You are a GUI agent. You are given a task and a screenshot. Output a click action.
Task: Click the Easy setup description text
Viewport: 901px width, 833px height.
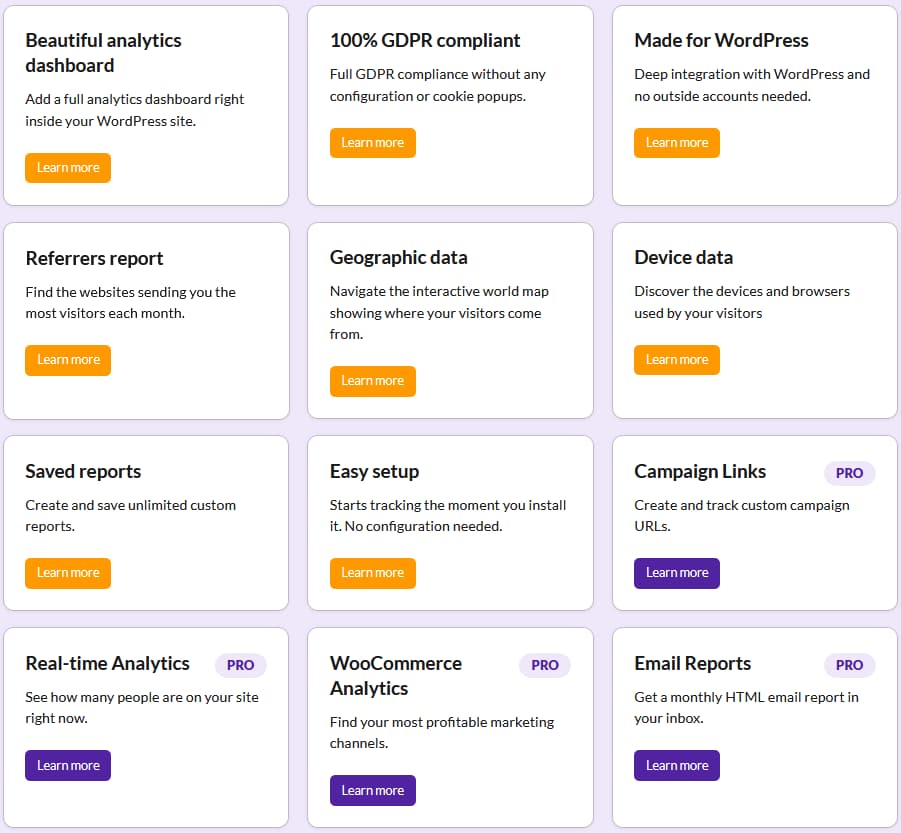pos(447,515)
